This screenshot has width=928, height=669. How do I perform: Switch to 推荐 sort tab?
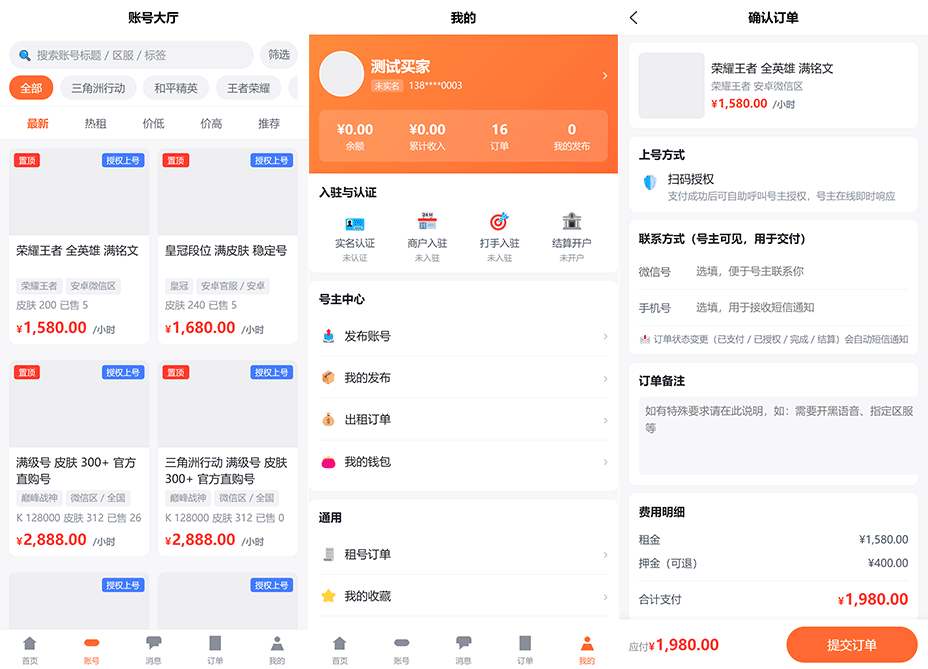click(x=269, y=124)
